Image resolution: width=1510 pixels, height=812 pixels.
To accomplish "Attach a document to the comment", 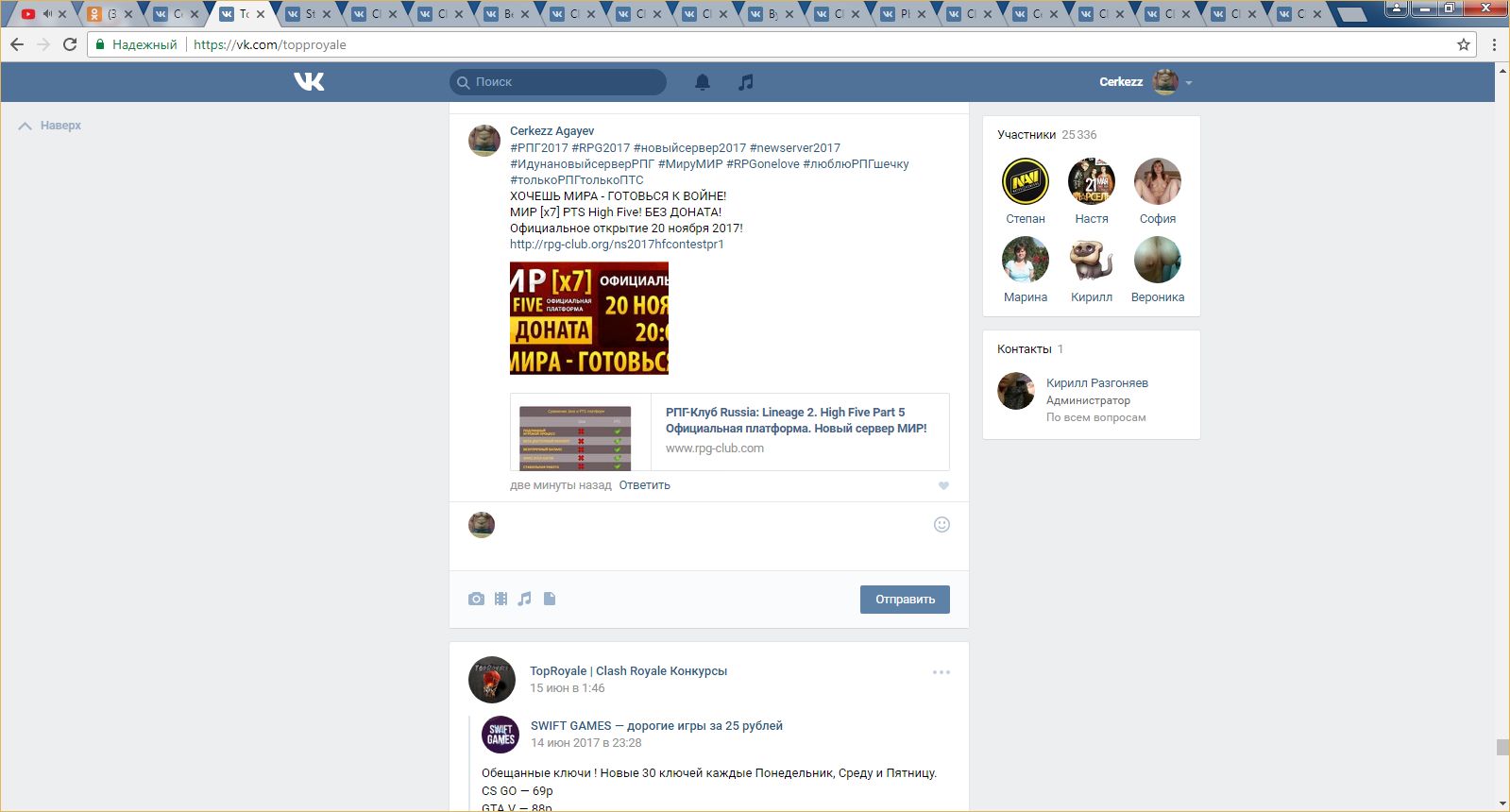I will coord(550,599).
